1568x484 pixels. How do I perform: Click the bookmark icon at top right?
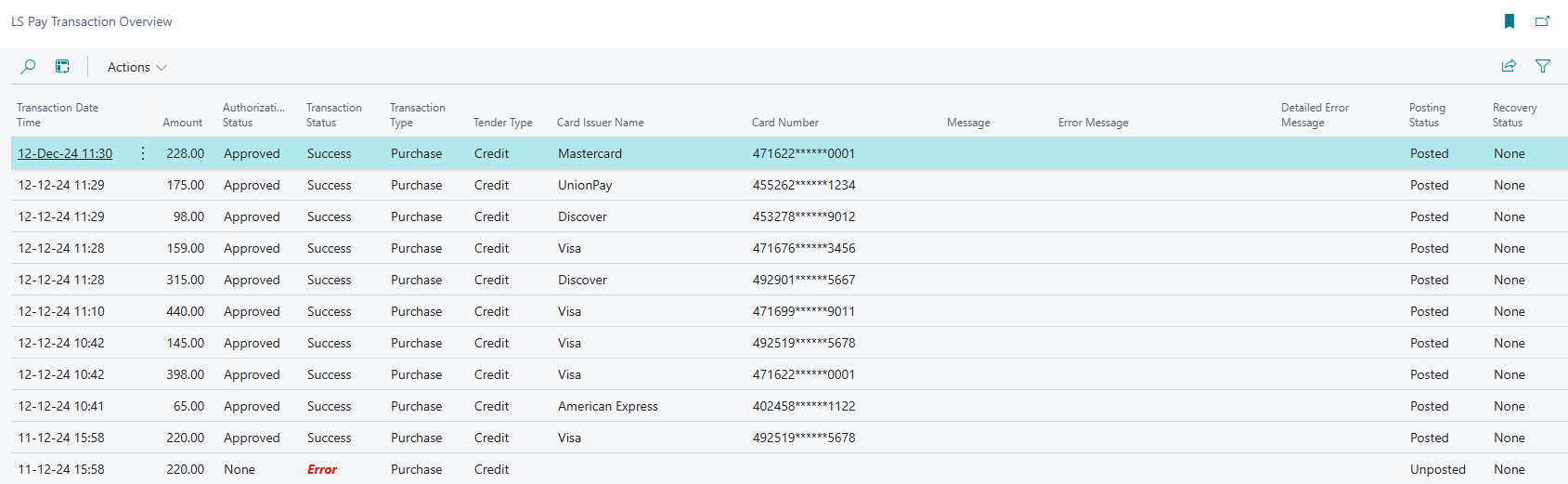[x=1510, y=21]
